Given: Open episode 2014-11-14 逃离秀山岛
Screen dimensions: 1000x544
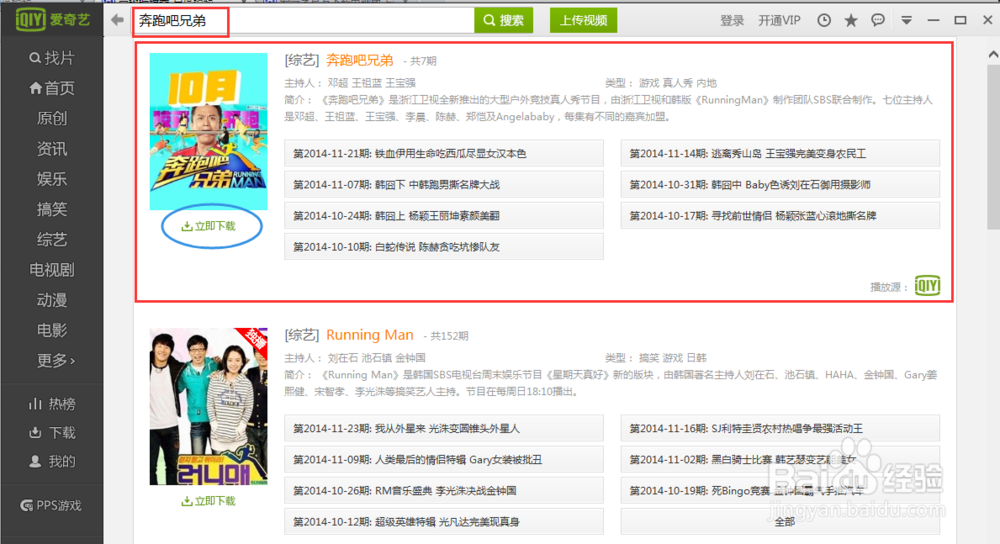Looking at the screenshot, I should pos(780,154).
